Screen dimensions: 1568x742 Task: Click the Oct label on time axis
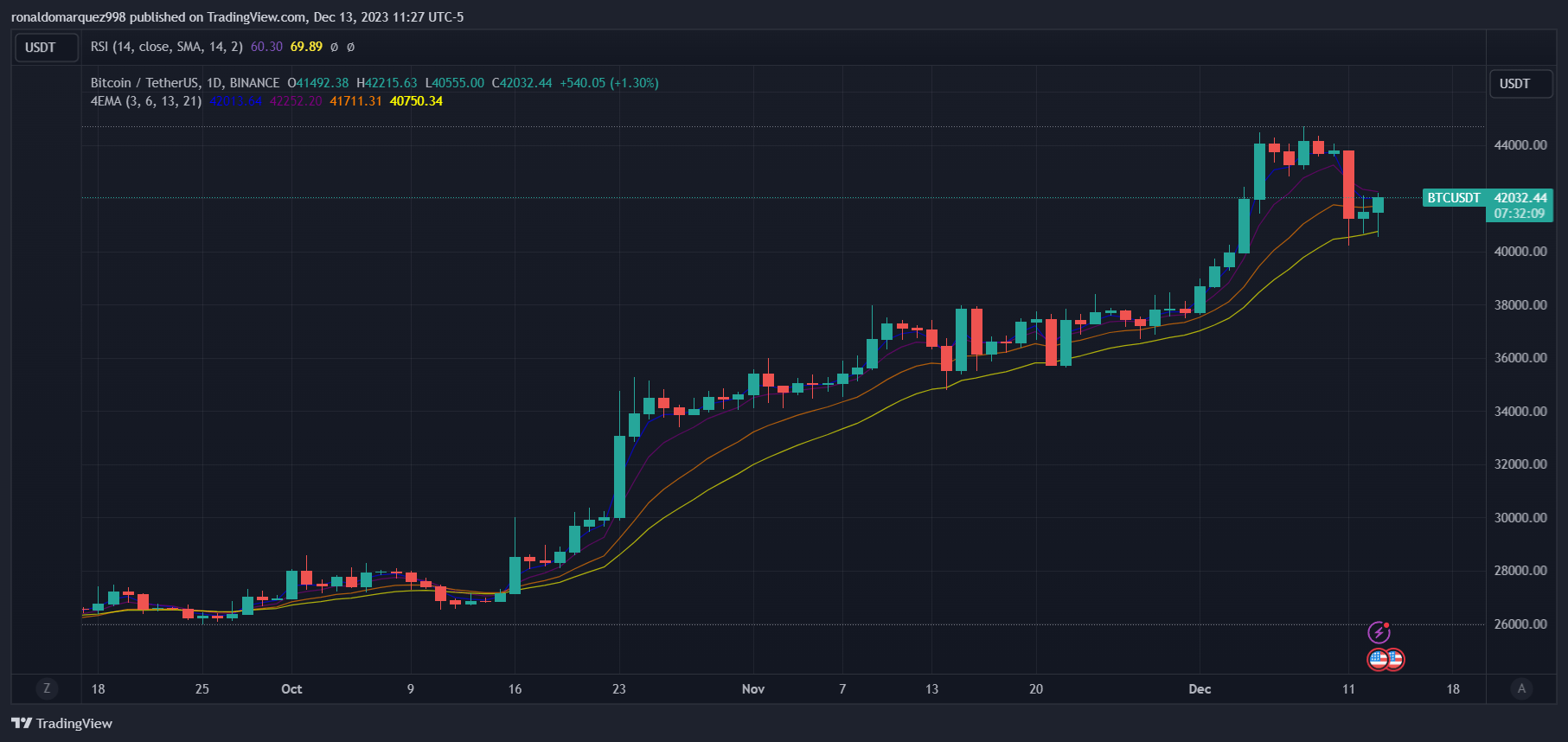pyautogui.click(x=291, y=689)
